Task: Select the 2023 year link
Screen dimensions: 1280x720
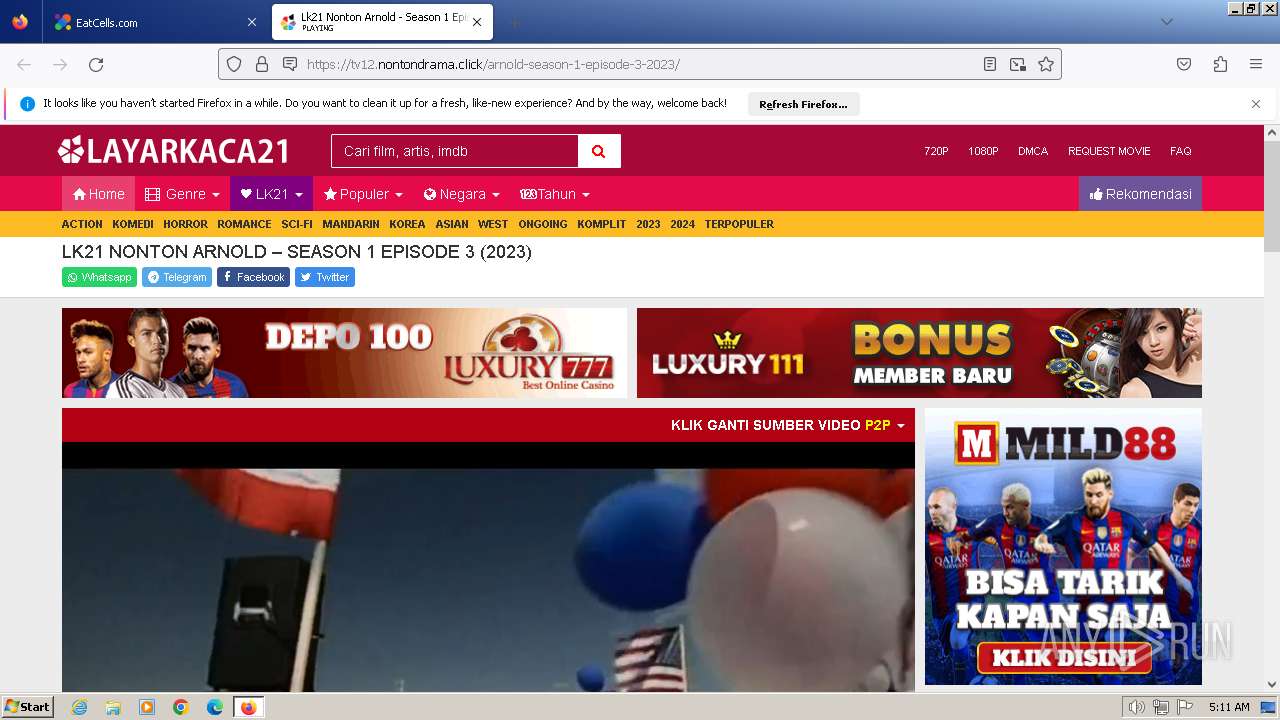Action: coord(648,224)
